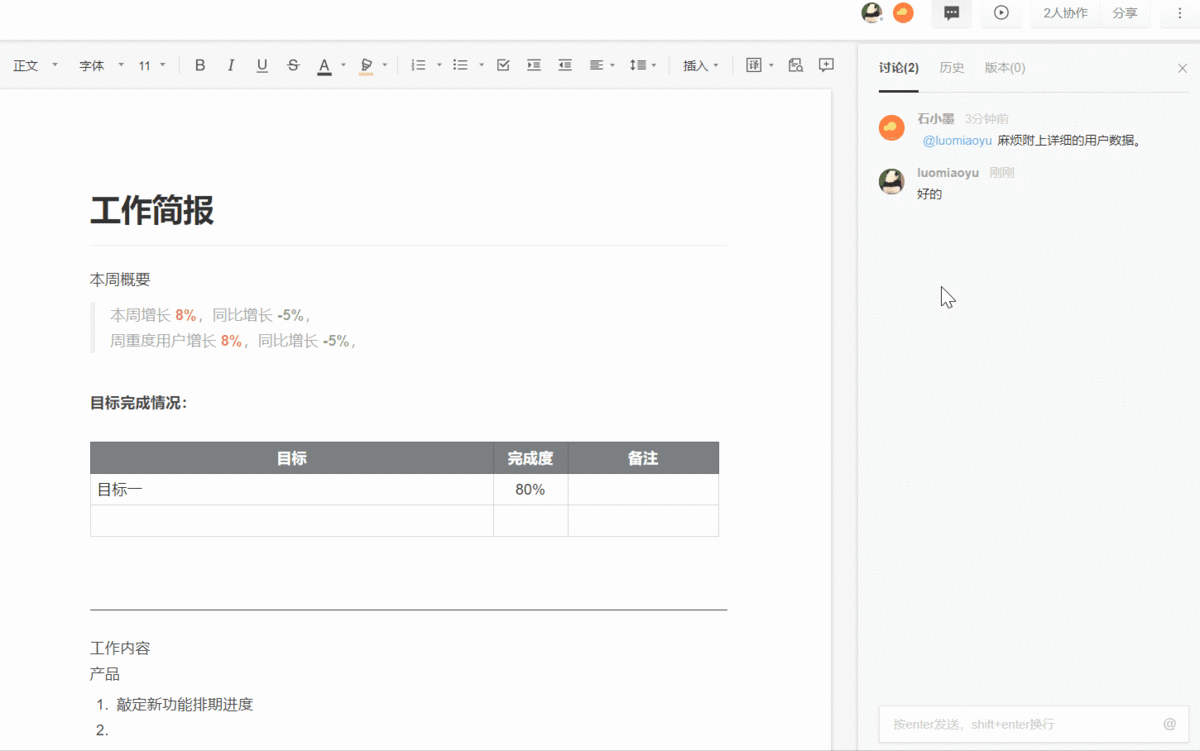Insert a checkbox task list
Viewport: 1200px width, 751px height.
pyautogui.click(x=503, y=65)
